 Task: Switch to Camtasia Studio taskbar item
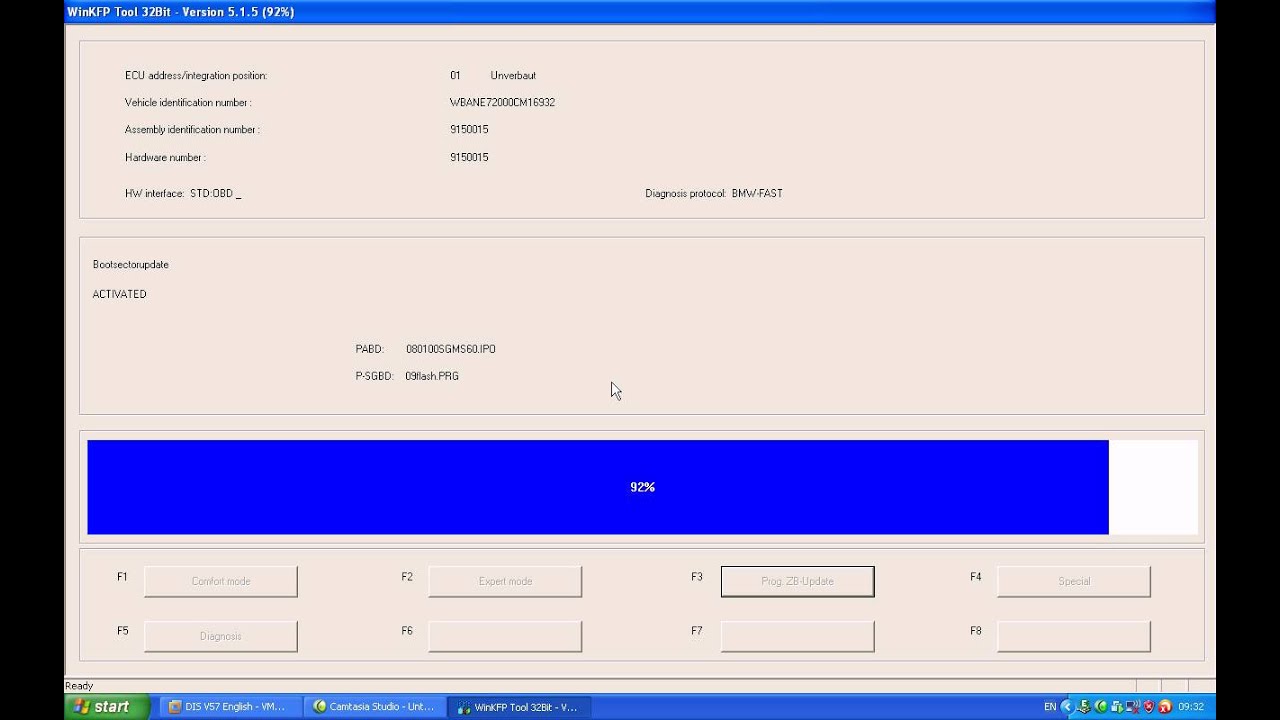tap(374, 707)
